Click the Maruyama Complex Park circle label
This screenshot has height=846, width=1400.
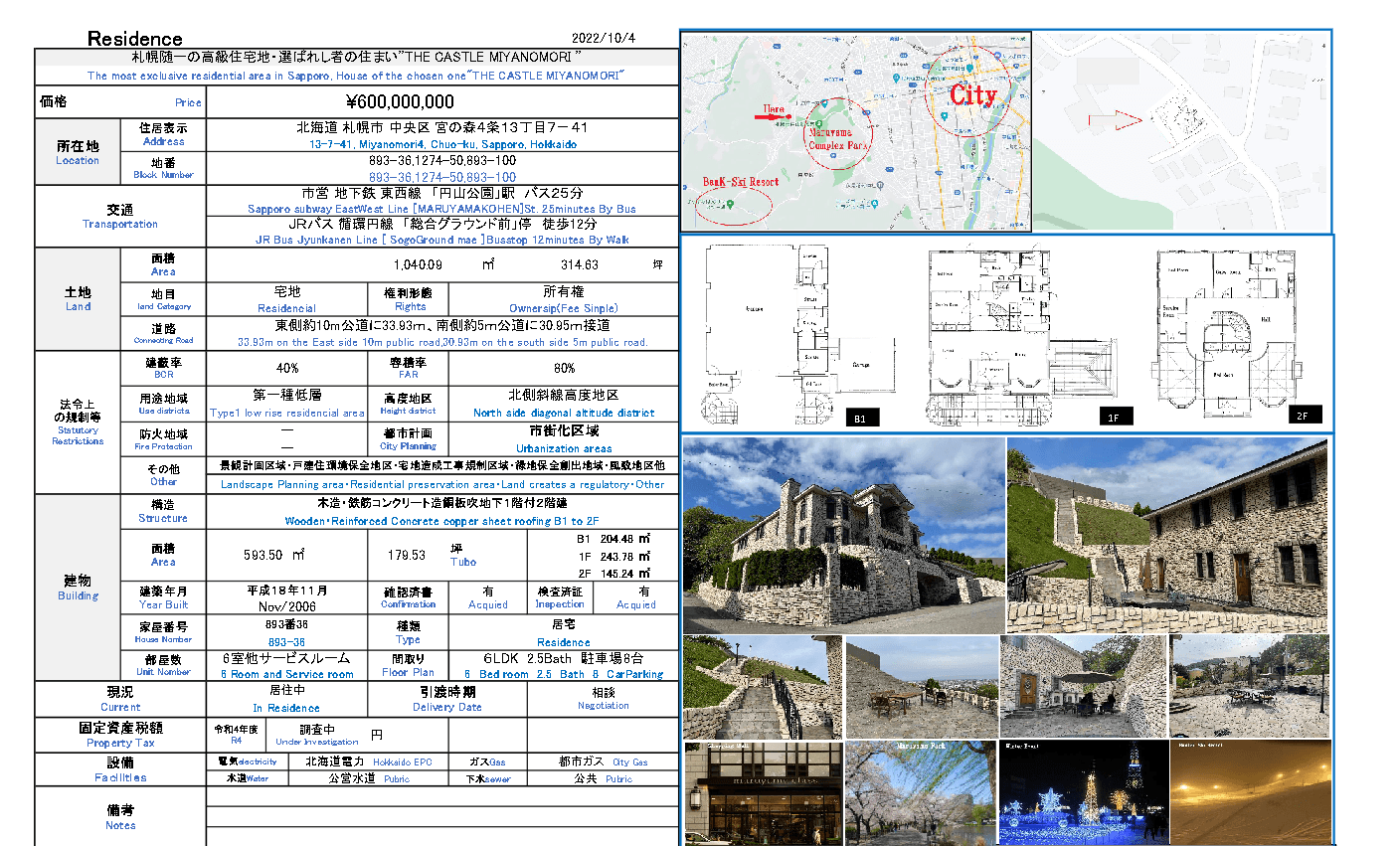[x=838, y=138]
